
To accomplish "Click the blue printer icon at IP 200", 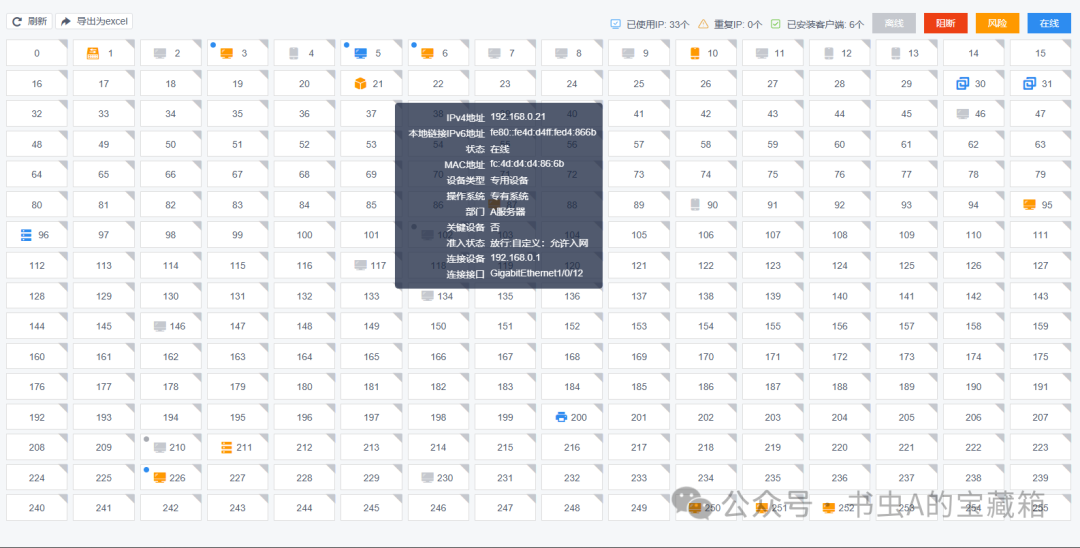I will (x=561, y=417).
